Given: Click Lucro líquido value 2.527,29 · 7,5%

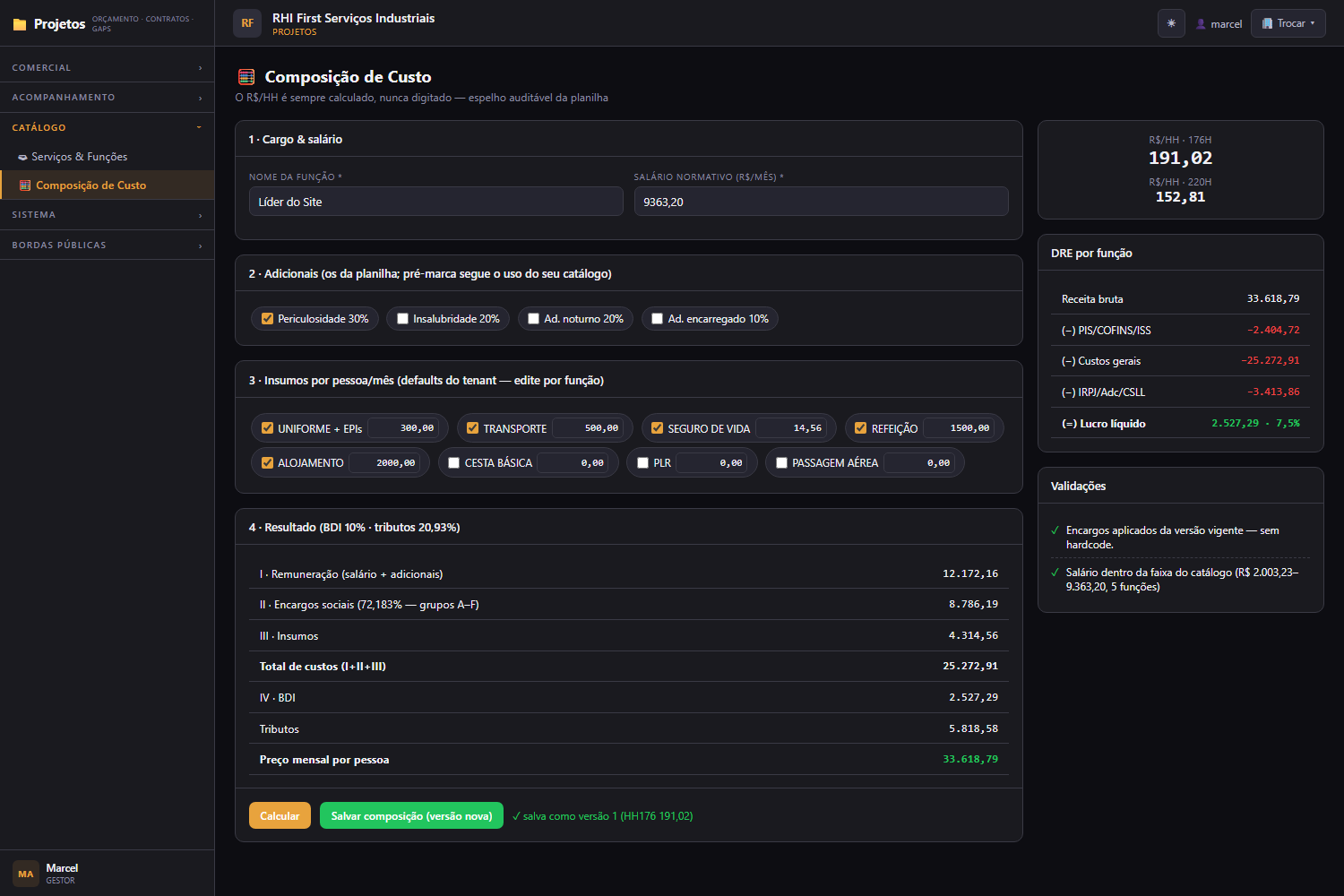Looking at the screenshot, I should [x=1255, y=424].
